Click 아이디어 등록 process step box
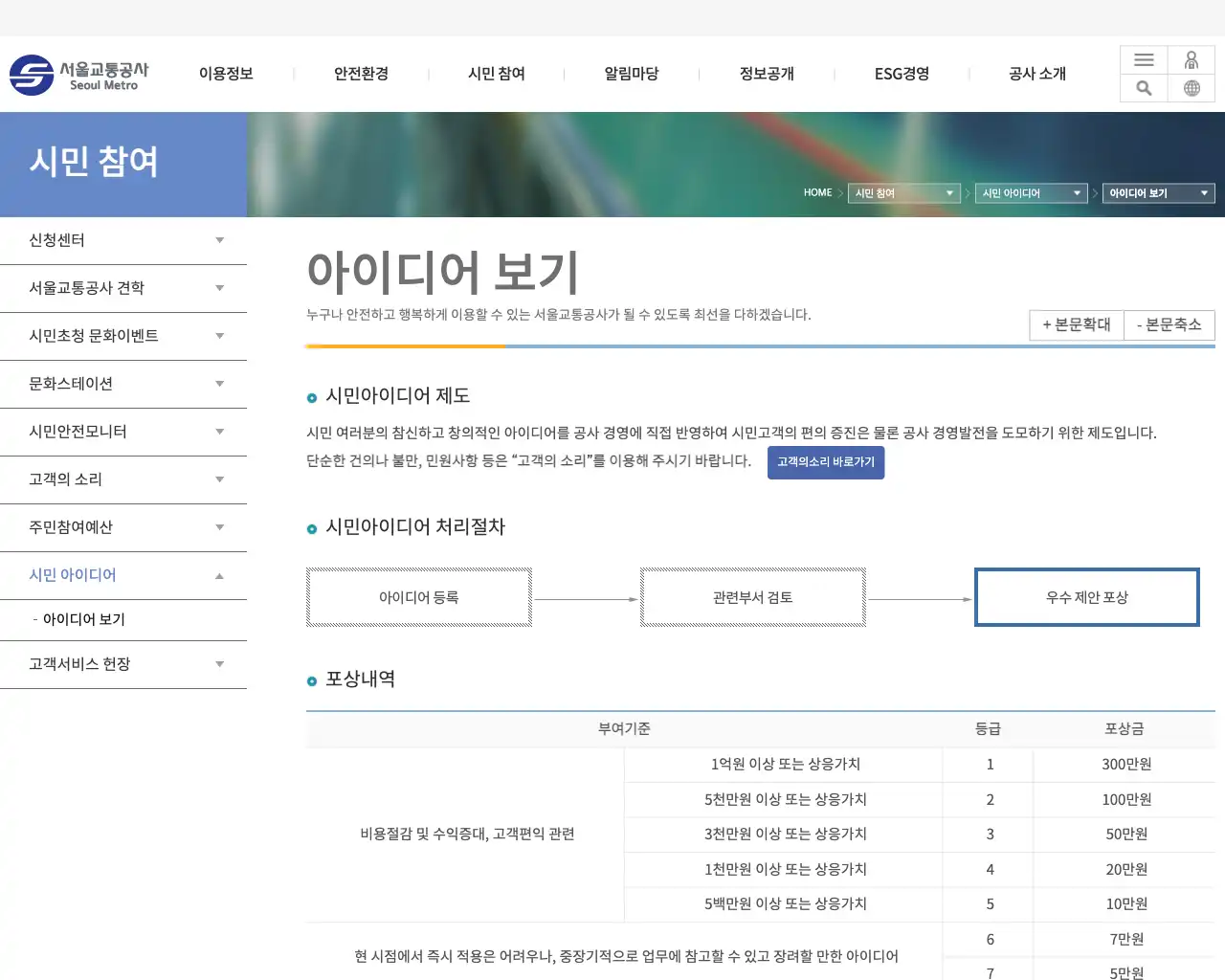The image size is (1225, 980). pos(419,597)
